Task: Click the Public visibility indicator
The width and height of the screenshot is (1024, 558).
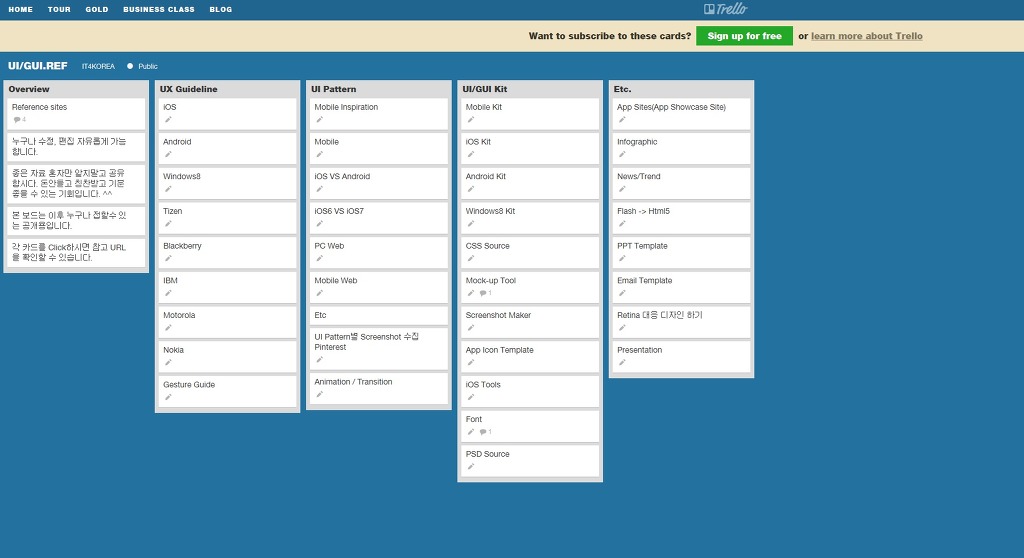Action: pyautogui.click(x=142, y=66)
